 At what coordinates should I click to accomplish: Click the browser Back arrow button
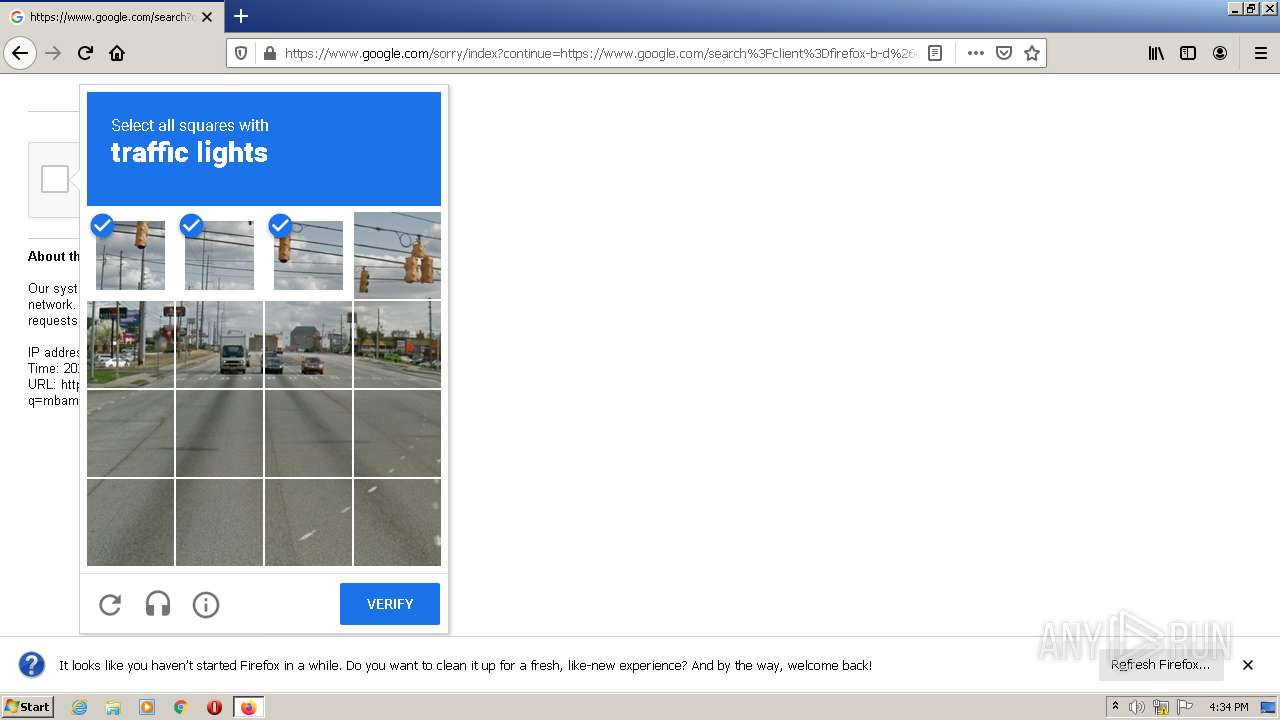20,53
